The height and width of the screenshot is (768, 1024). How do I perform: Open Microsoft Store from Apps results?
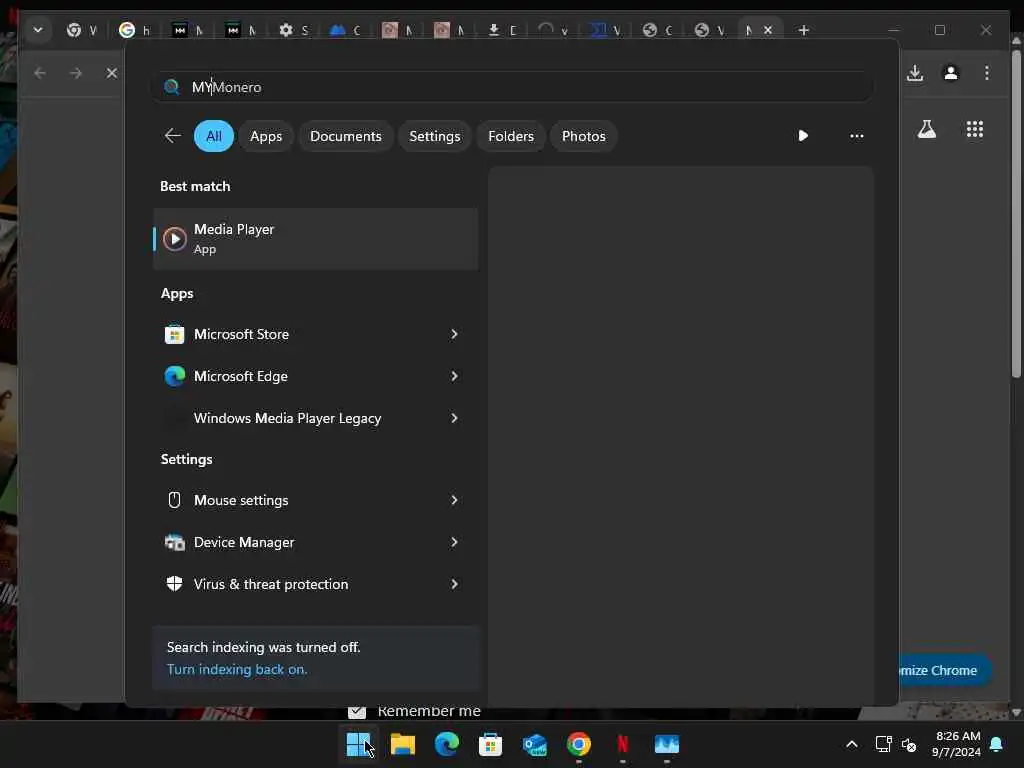(x=300, y=334)
